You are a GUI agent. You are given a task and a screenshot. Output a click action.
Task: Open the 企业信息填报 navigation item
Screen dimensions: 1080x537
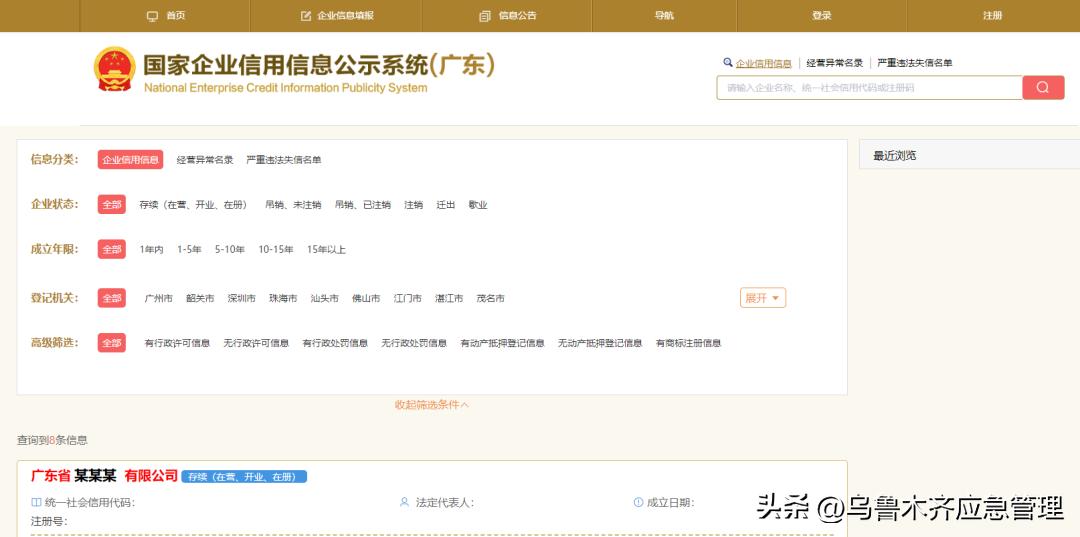point(338,16)
